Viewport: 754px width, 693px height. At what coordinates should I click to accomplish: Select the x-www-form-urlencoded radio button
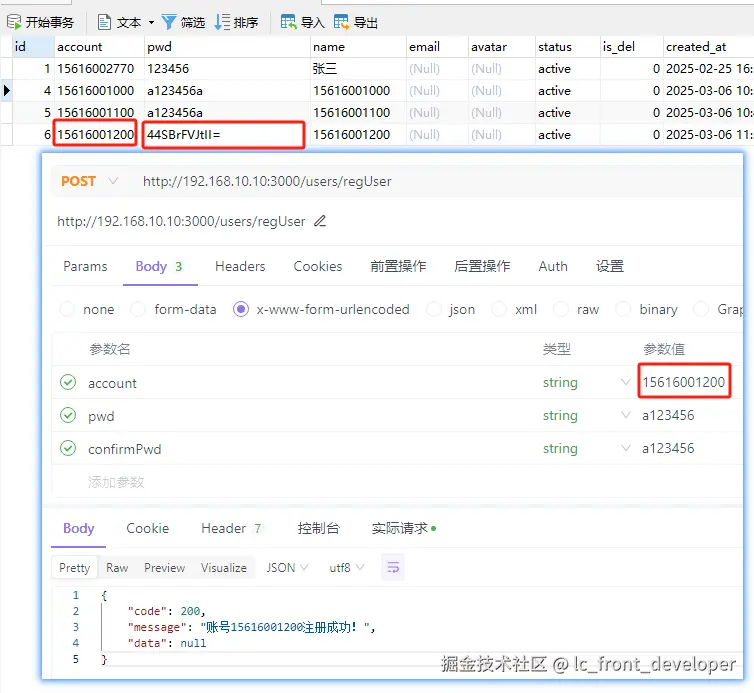(x=241, y=309)
